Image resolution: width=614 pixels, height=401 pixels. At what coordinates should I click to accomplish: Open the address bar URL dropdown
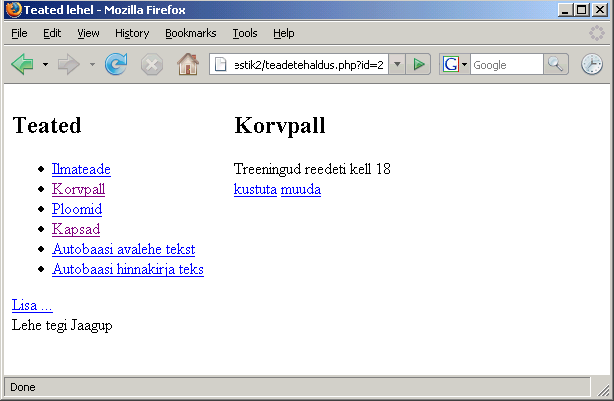click(397, 64)
